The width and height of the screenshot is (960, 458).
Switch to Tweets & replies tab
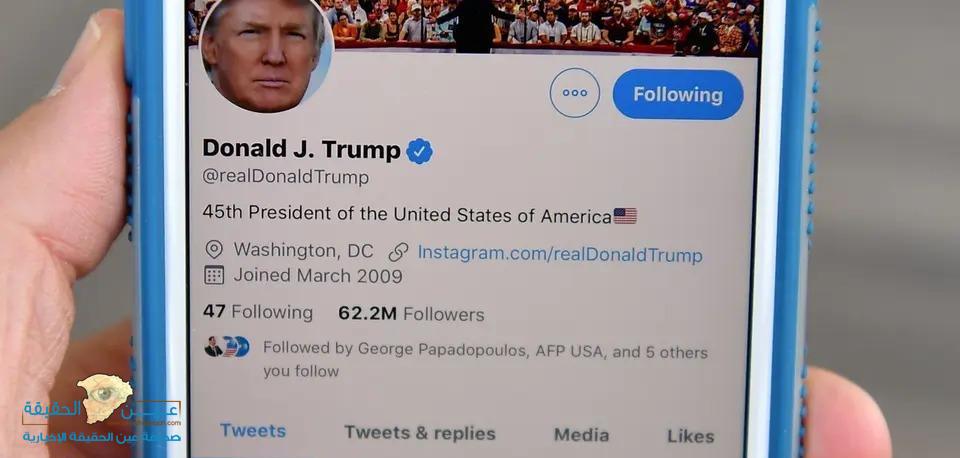pos(420,433)
